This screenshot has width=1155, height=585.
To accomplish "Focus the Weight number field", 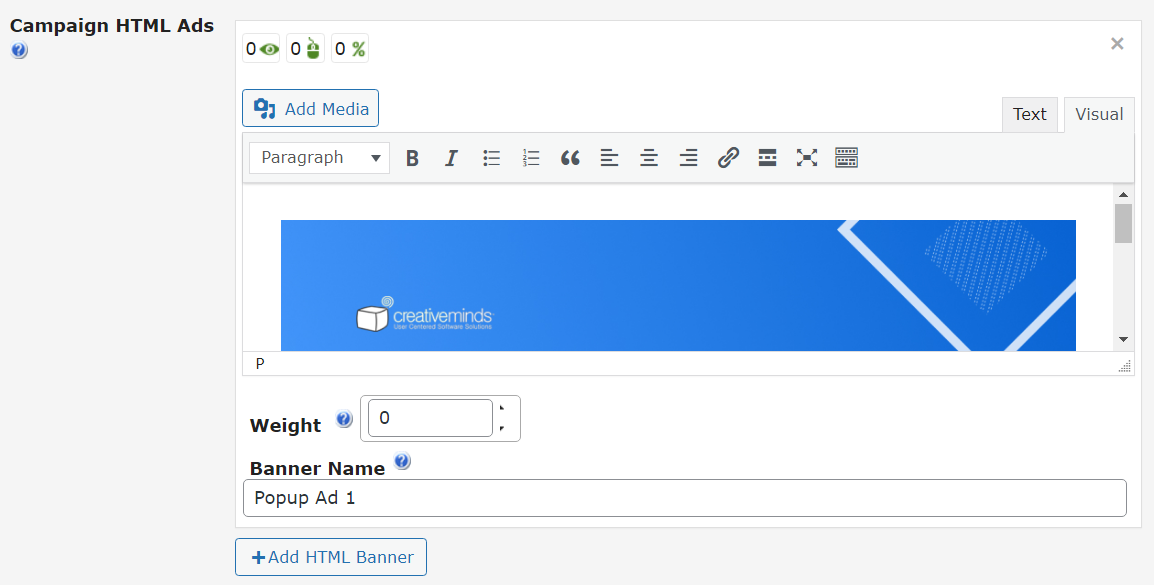I will [x=430, y=418].
